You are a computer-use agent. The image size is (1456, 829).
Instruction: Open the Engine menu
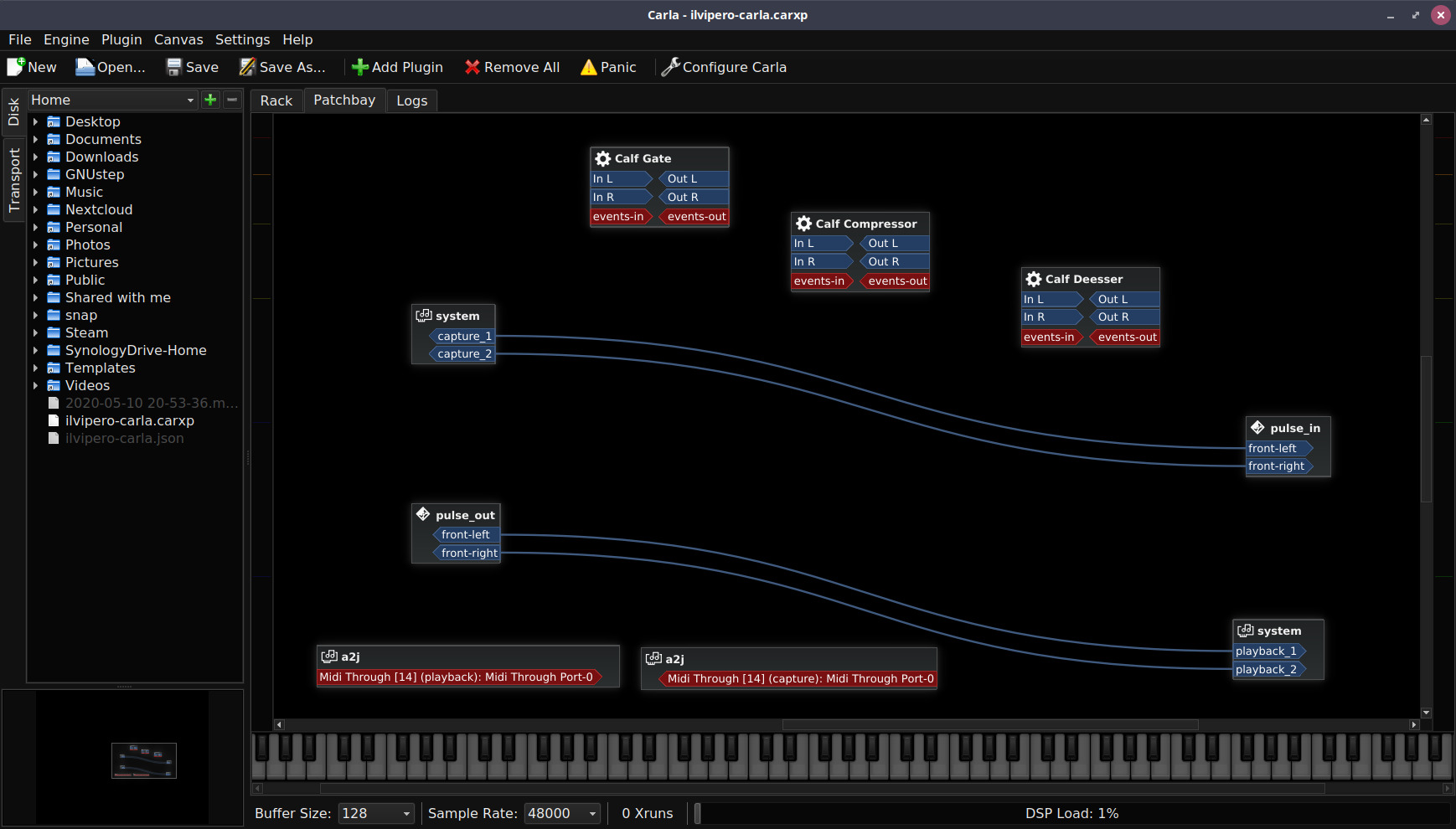[x=65, y=39]
